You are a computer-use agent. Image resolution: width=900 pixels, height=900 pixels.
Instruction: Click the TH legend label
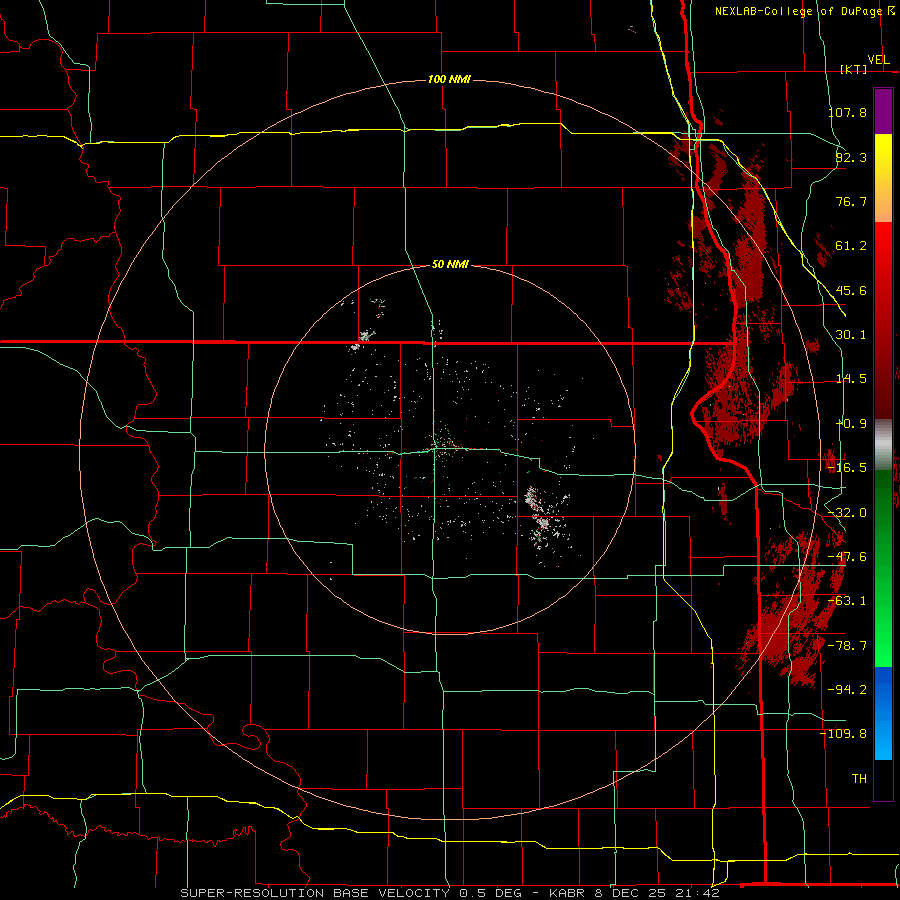point(859,778)
